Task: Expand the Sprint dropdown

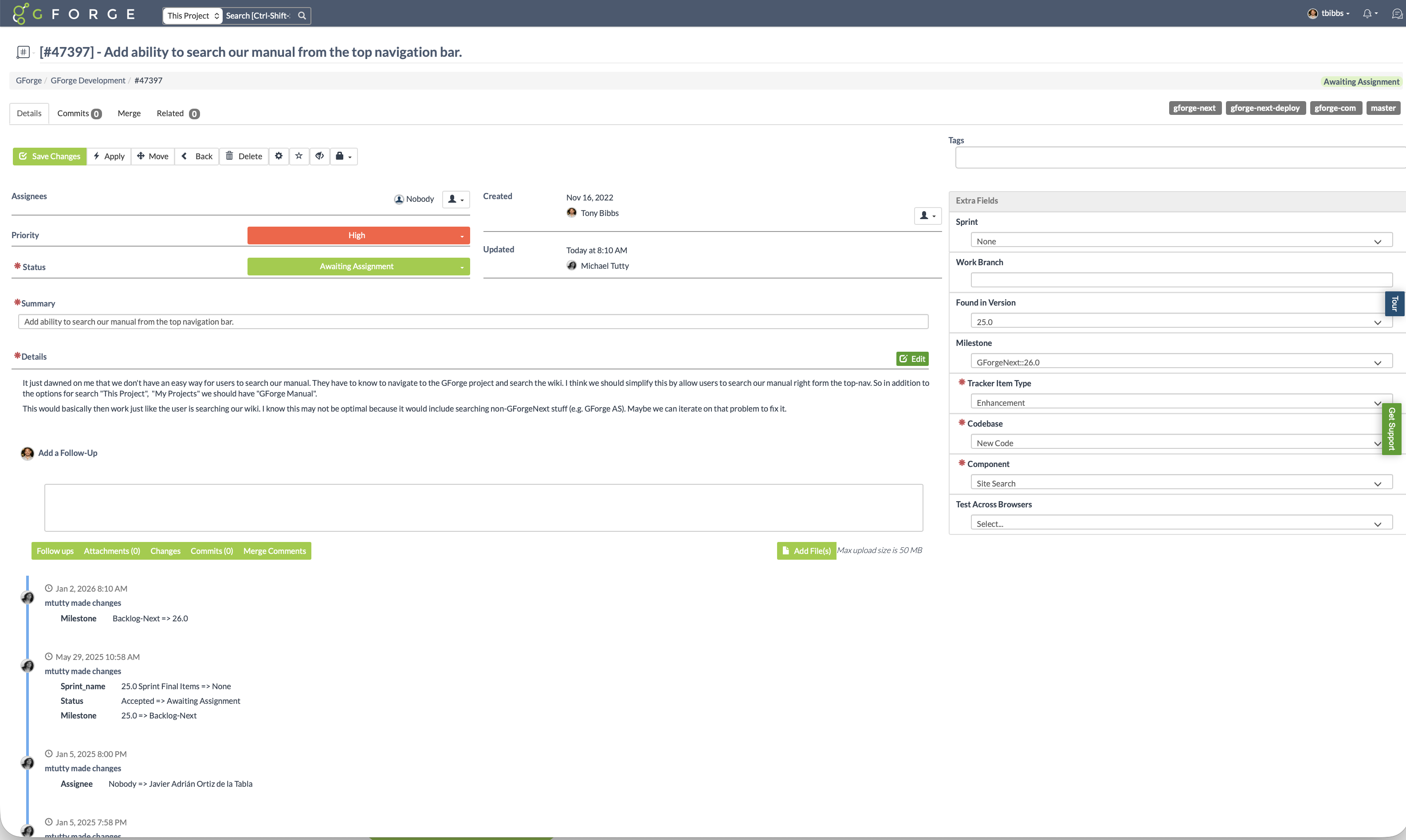Action: point(1181,241)
